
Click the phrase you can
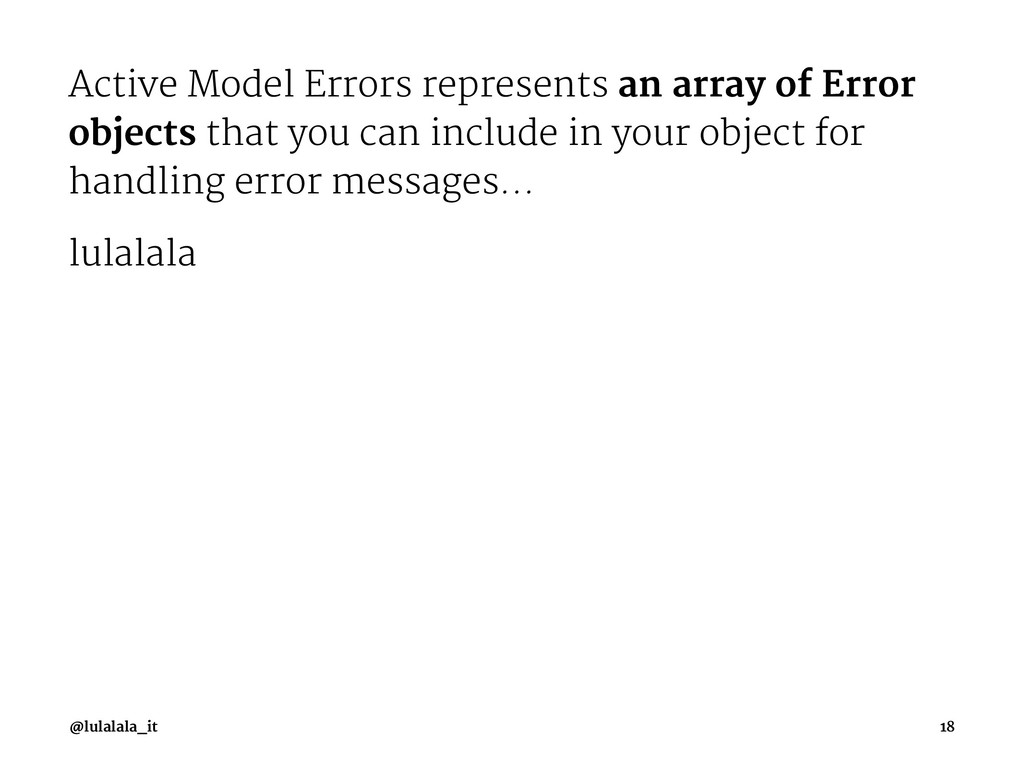354,136
